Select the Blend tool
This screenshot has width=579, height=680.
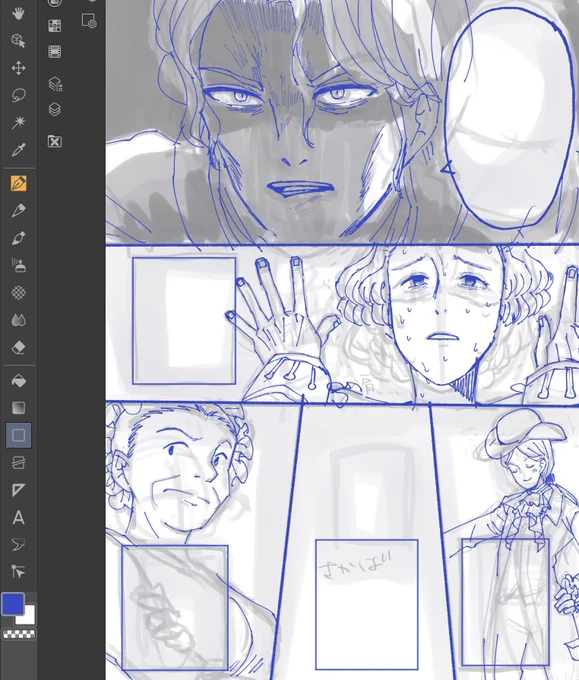[x=18, y=320]
